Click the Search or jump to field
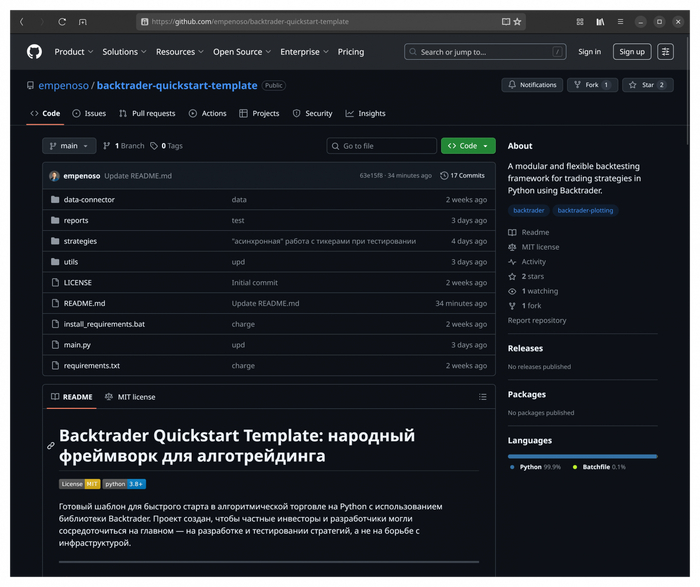Viewport: 700px width, 587px height. click(x=485, y=52)
